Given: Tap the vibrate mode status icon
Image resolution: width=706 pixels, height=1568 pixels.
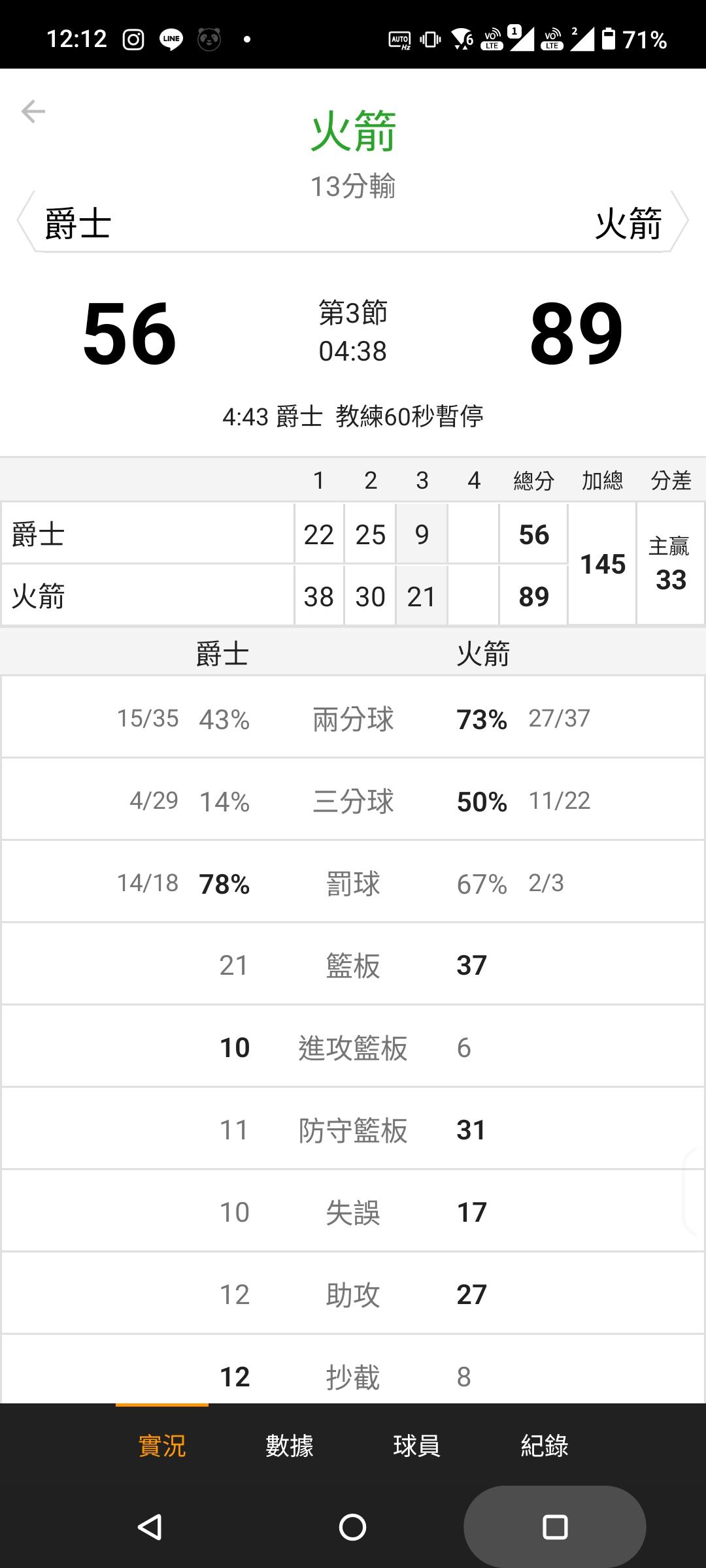Looking at the screenshot, I should 430,40.
